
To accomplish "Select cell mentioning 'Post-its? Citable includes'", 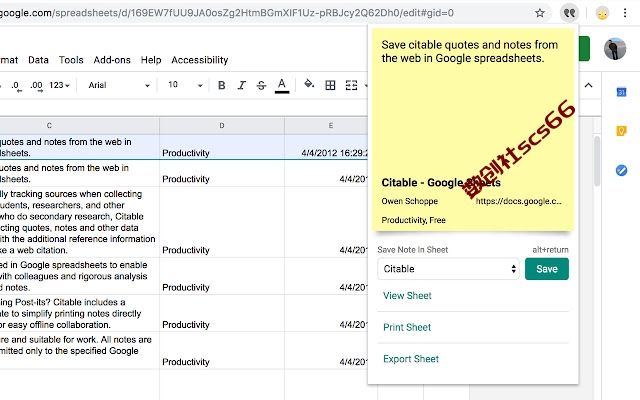I will pyautogui.click(x=80, y=313).
